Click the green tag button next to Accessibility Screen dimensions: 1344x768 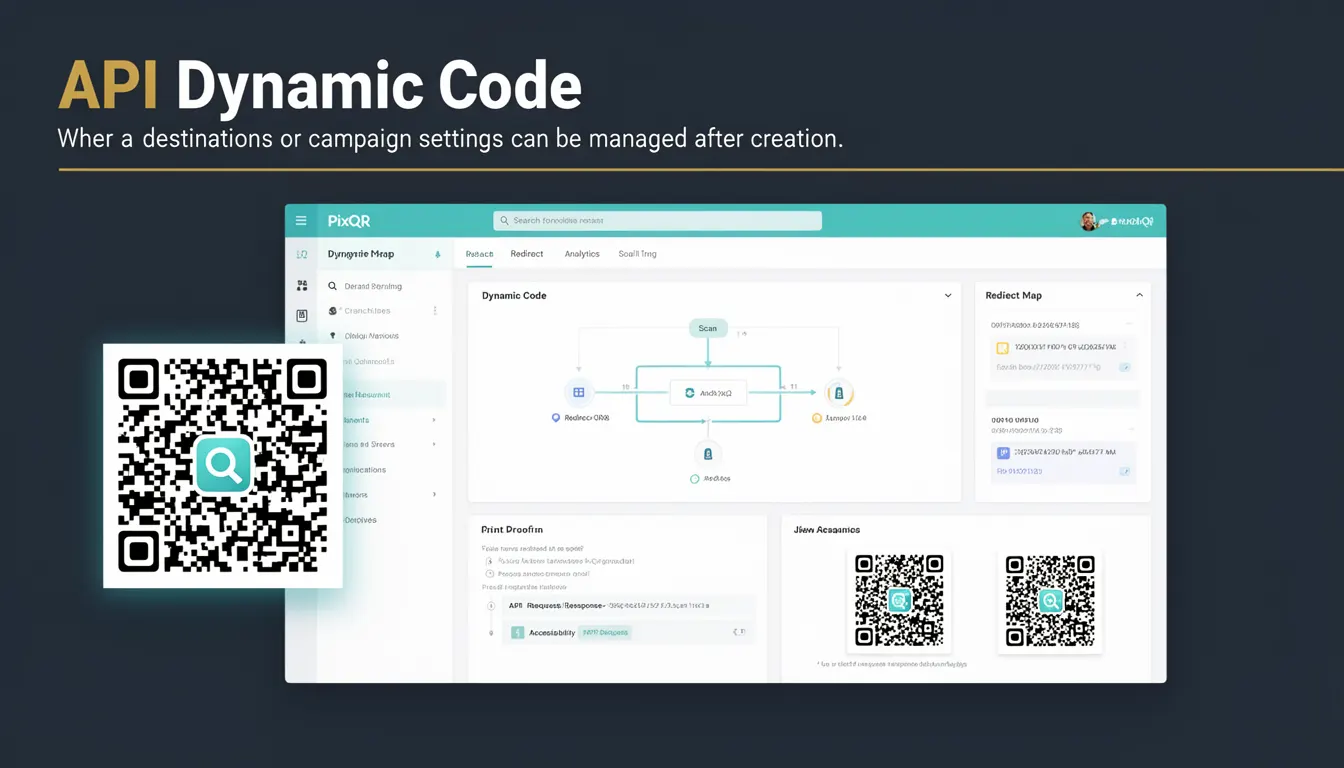(605, 632)
